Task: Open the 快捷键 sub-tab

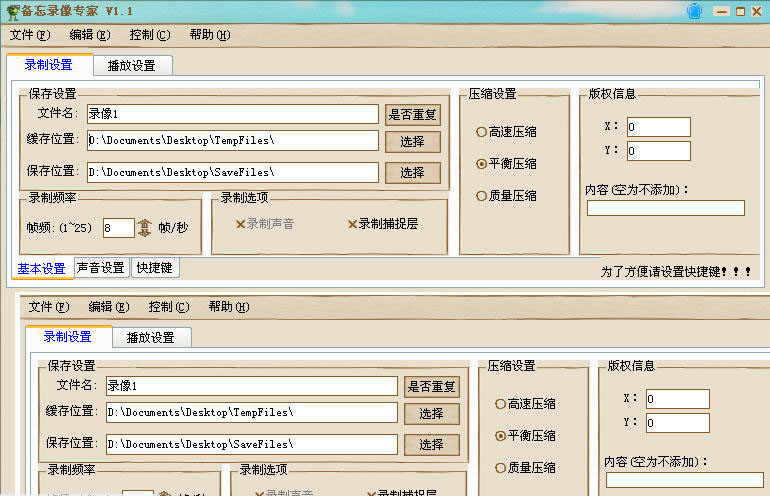Action: pos(156,268)
